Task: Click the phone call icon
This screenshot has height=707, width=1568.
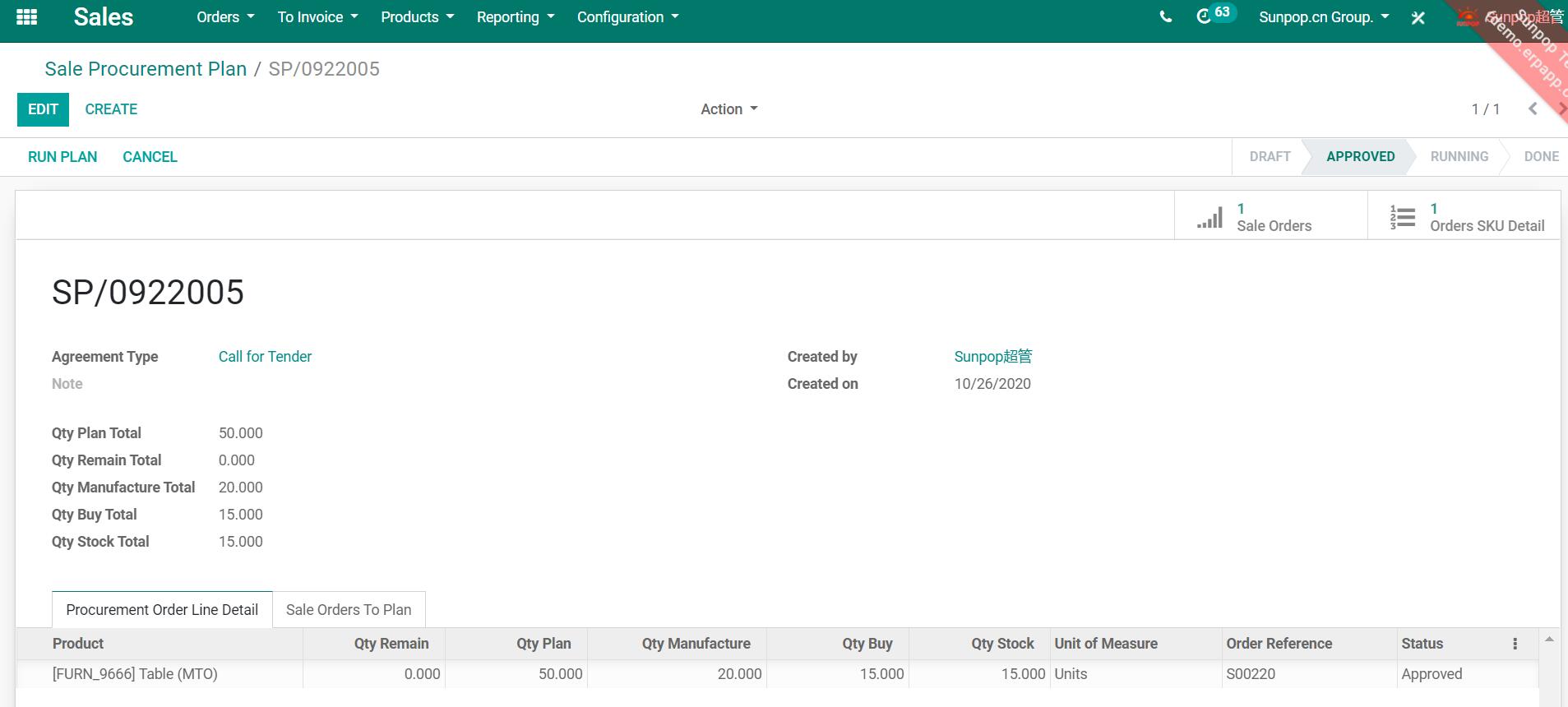Action: pos(1165,17)
